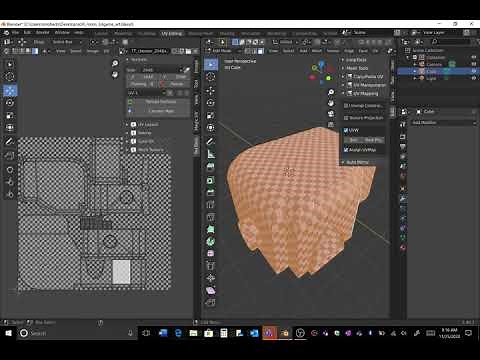This screenshot has height=360, width=480.
Task: Select the Cursor tool in the 3D viewport toolbar
Action: (211, 77)
